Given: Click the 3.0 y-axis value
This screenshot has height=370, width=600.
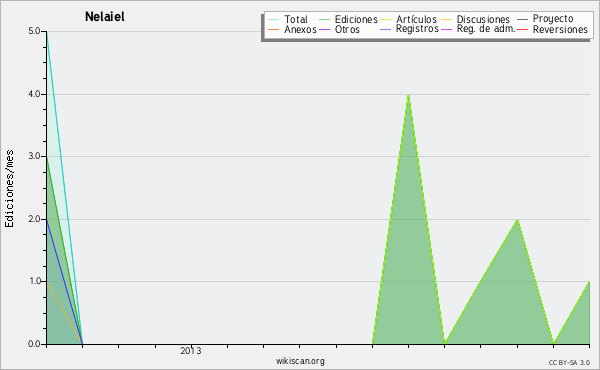Looking at the screenshot, I should coord(35,156).
